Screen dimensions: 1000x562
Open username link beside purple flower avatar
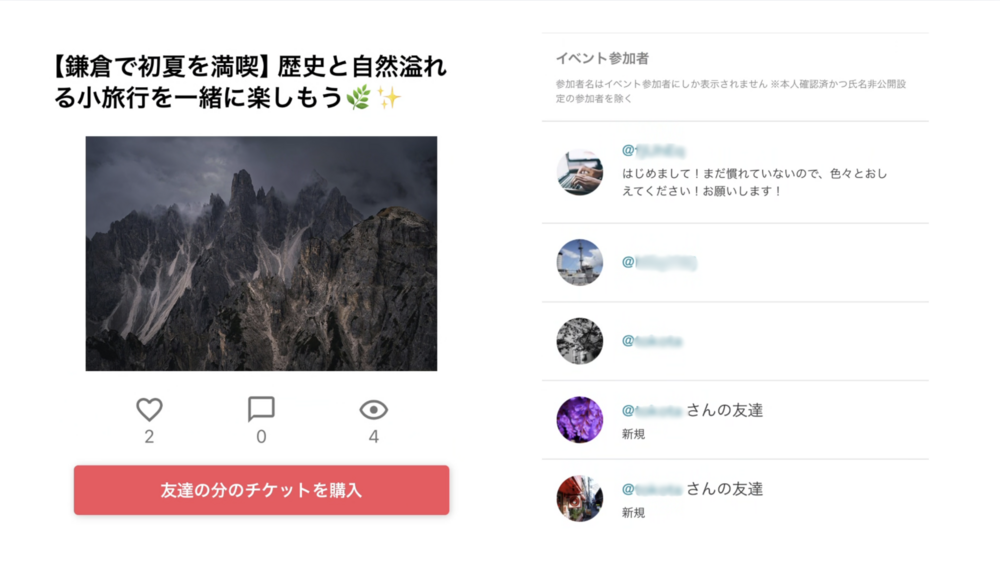pyautogui.click(x=652, y=410)
